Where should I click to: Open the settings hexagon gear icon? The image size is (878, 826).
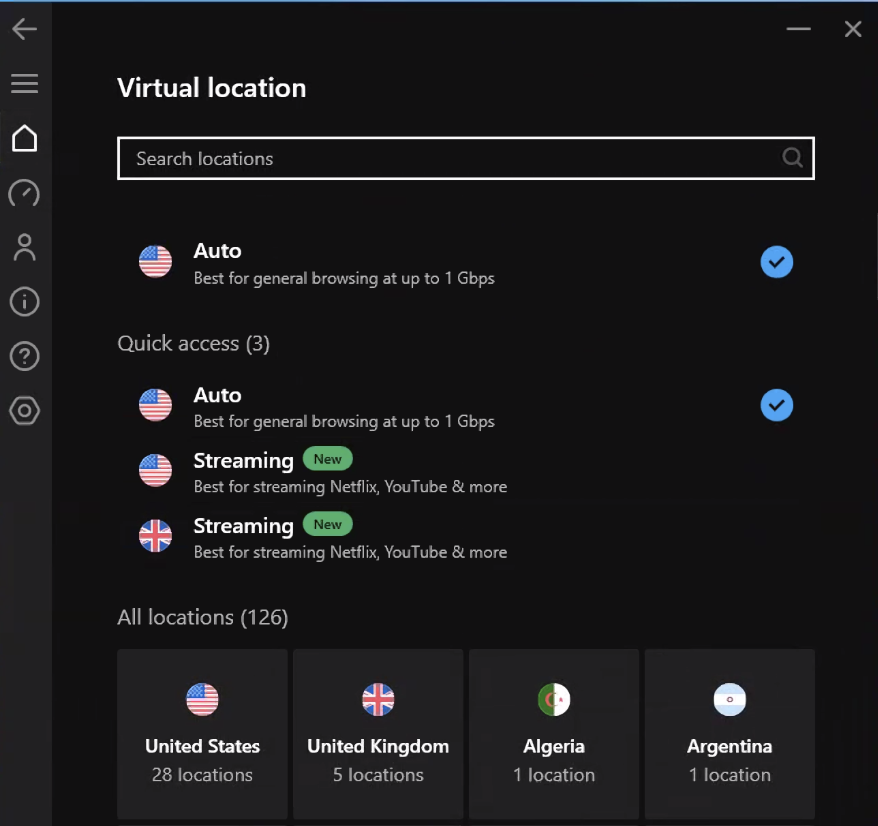pos(25,411)
